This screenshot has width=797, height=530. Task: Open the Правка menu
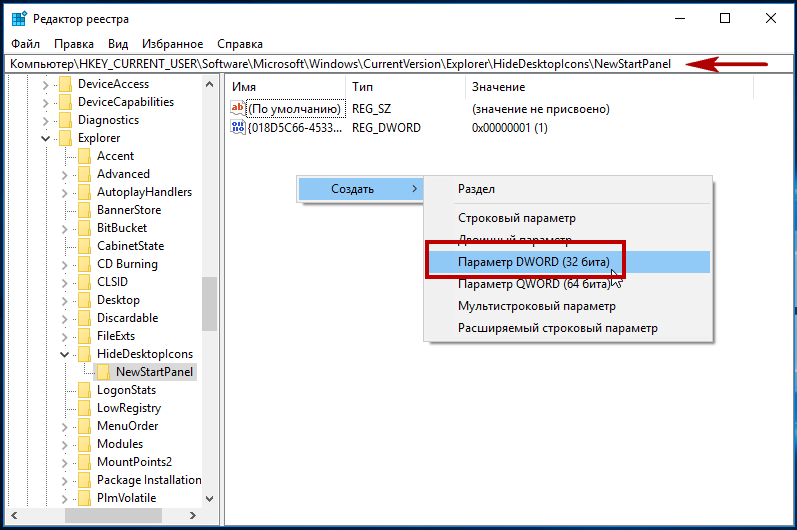click(x=74, y=44)
